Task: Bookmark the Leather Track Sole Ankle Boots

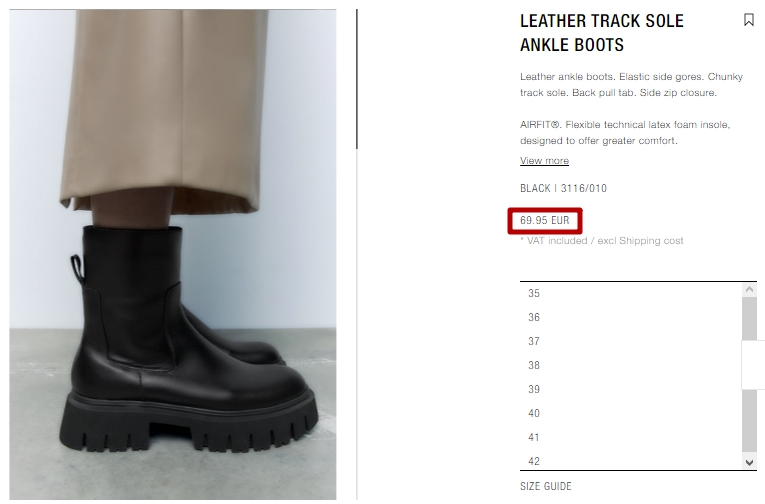Action: 748,20
